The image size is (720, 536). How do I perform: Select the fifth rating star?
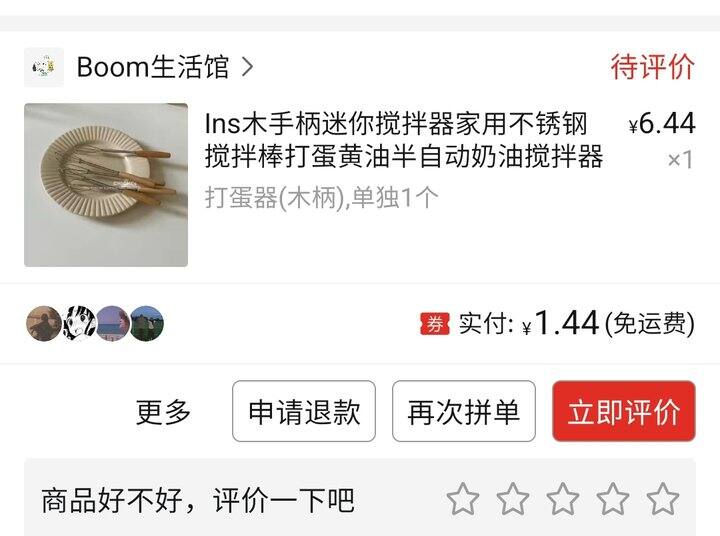click(662, 498)
